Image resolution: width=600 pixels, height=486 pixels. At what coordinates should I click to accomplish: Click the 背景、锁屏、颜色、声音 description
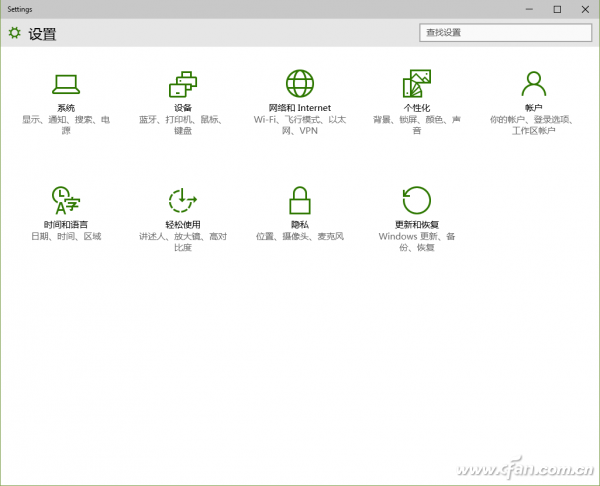pos(417,125)
